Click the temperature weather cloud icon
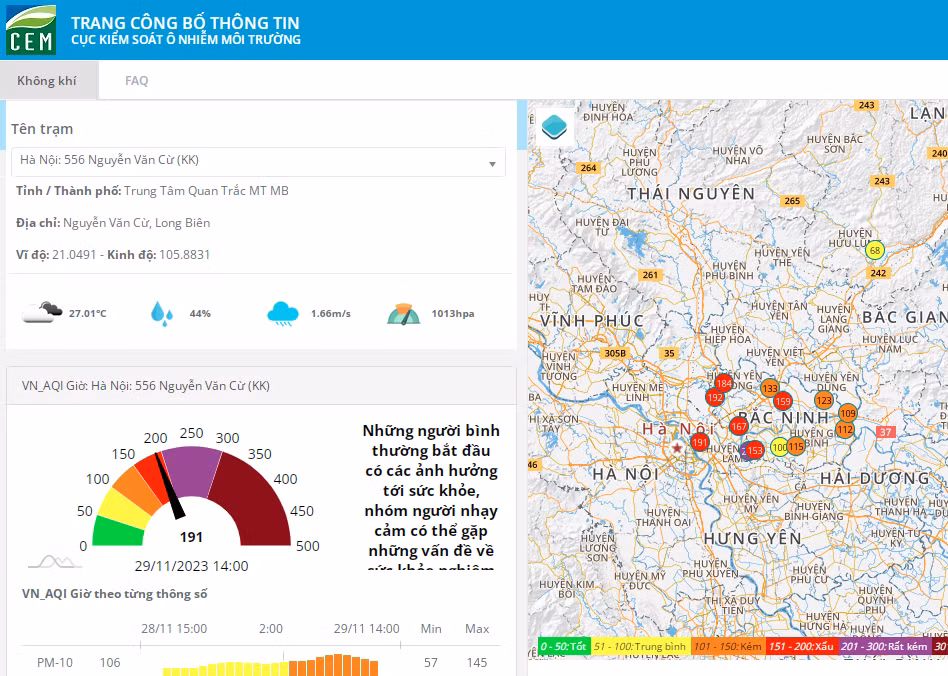The height and width of the screenshot is (676, 948). click(x=42, y=313)
